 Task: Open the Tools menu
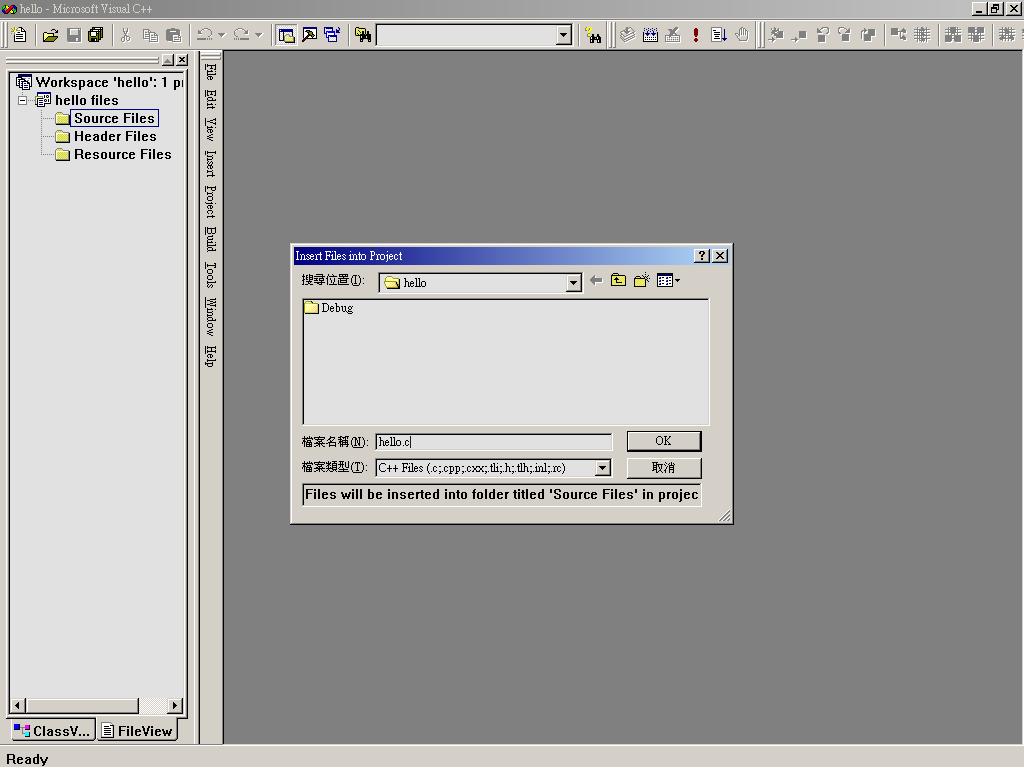(210, 275)
